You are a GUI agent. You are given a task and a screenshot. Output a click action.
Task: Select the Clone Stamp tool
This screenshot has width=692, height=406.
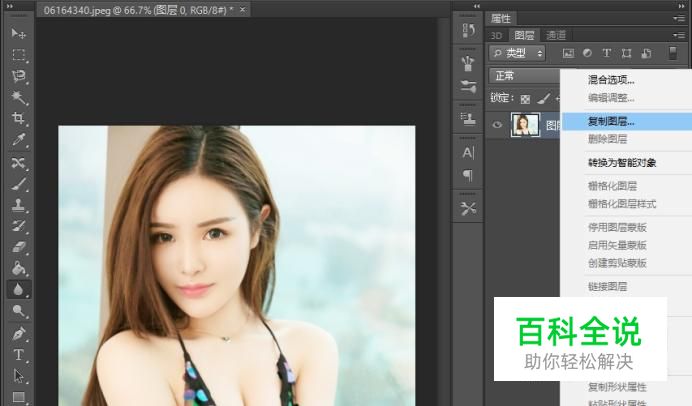tap(18, 205)
